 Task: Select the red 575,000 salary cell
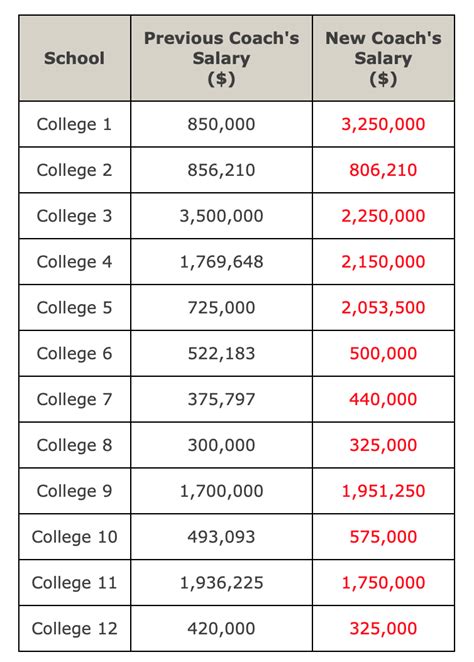click(x=383, y=537)
